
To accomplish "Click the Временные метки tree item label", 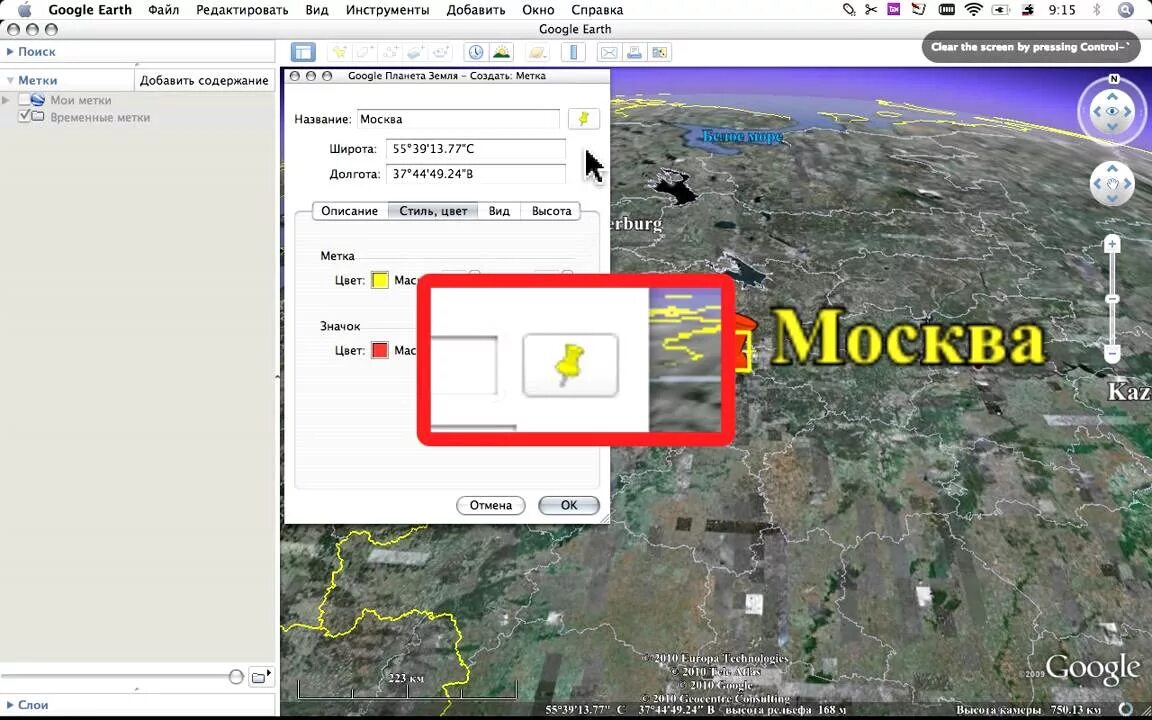I will 100,117.
